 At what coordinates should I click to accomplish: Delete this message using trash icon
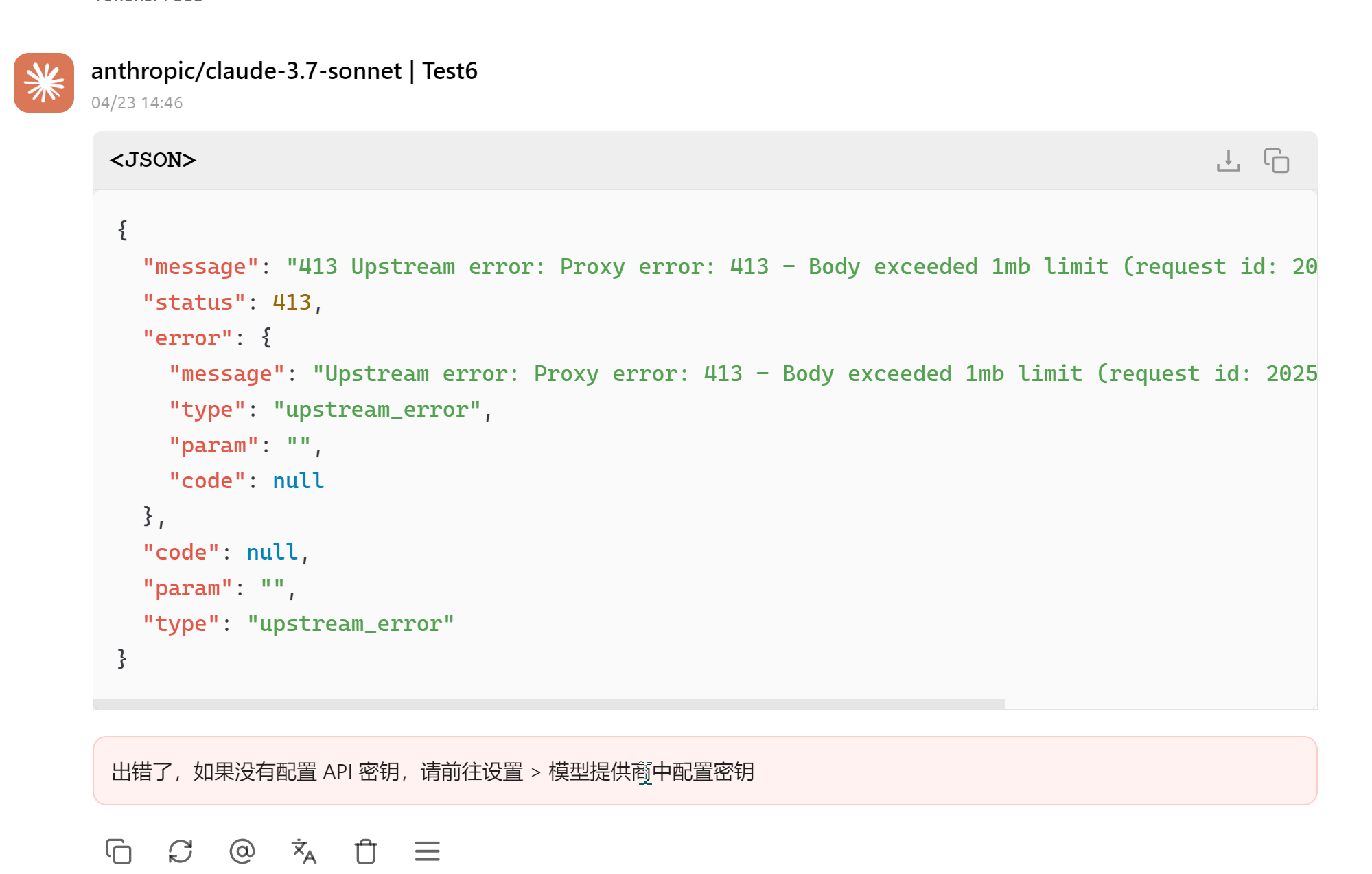click(366, 851)
